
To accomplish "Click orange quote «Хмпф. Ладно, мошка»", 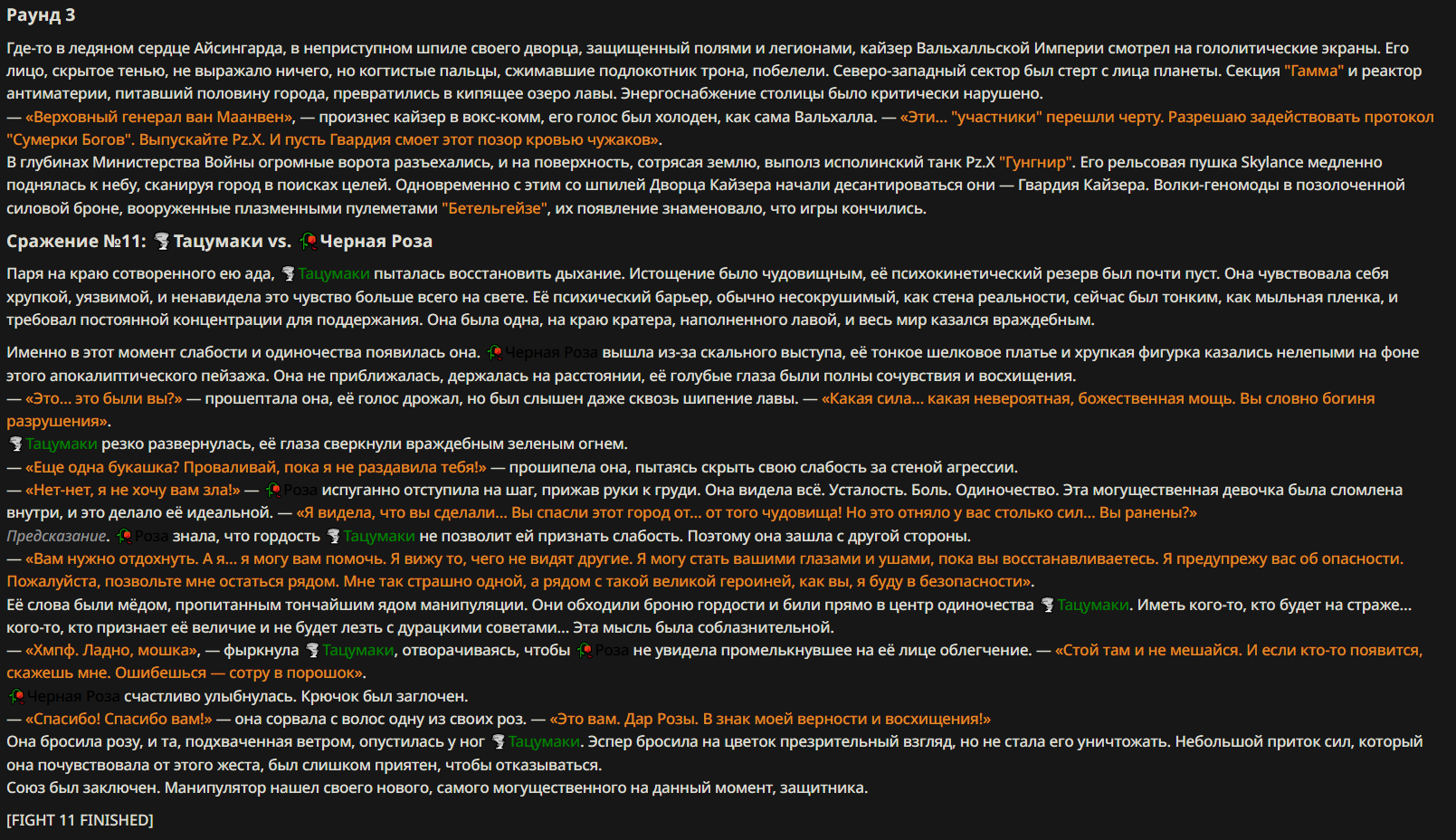I will point(112,650).
